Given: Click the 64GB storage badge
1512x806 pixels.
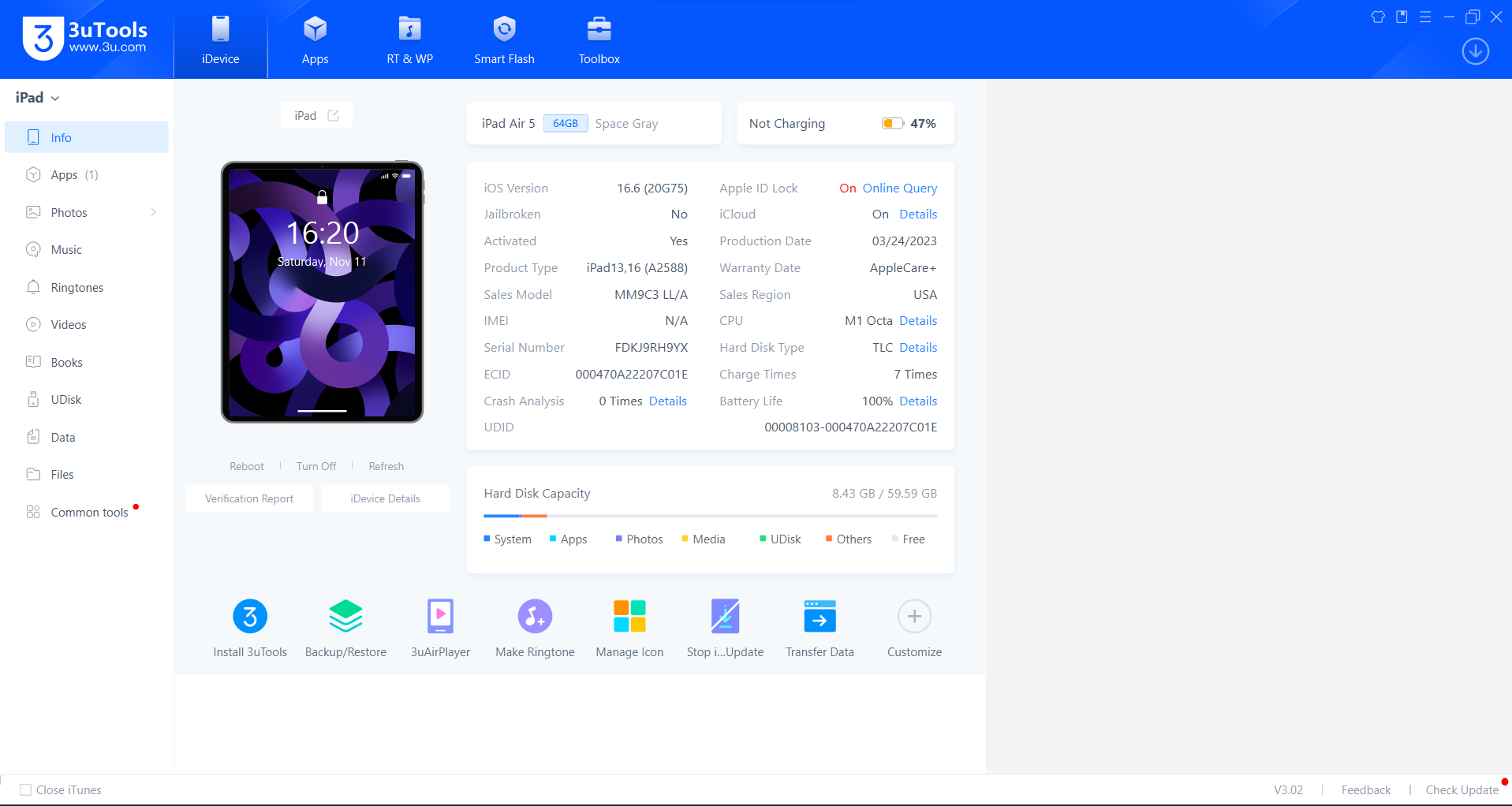Looking at the screenshot, I should tap(566, 124).
